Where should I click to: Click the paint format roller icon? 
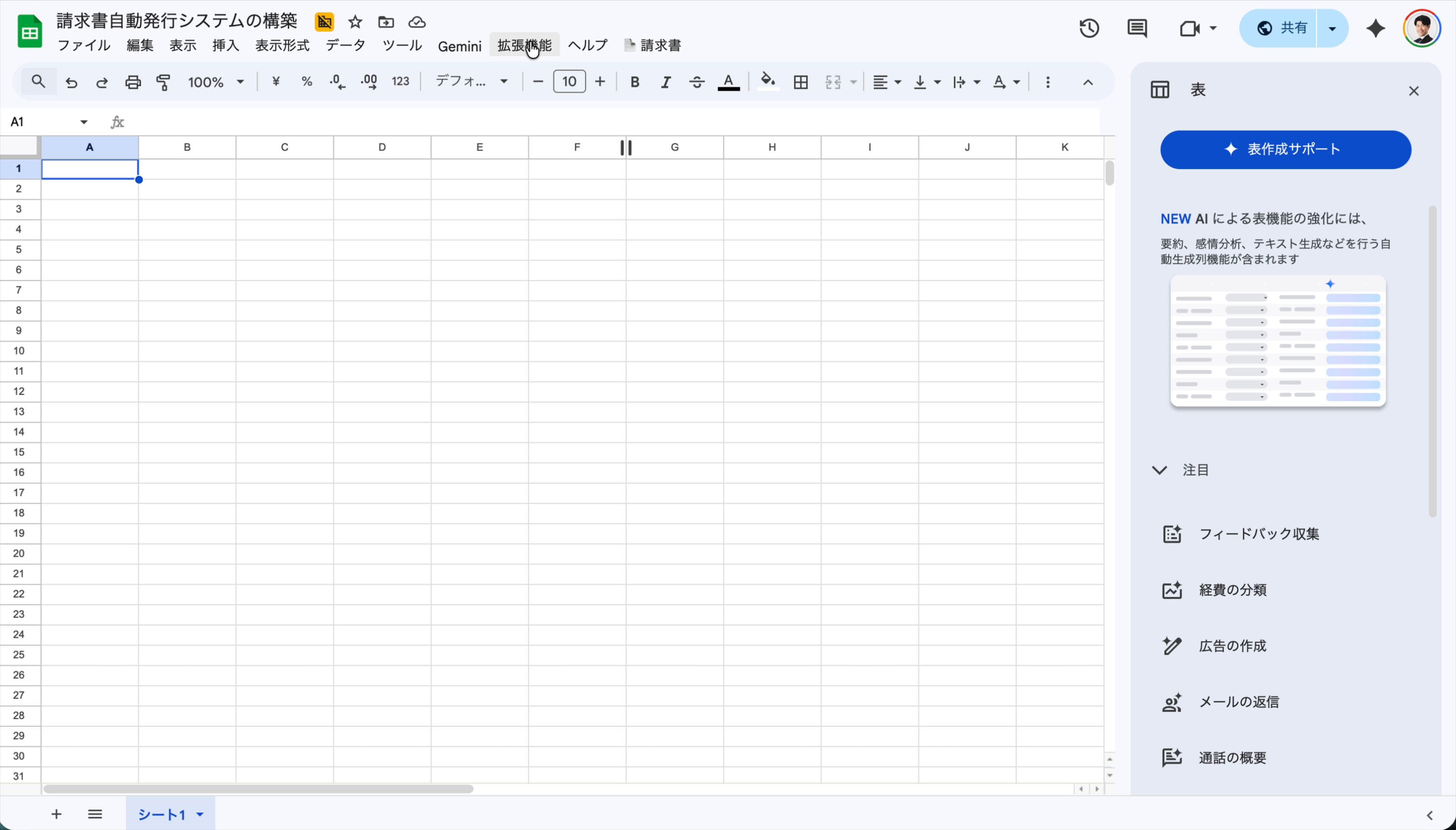click(164, 82)
